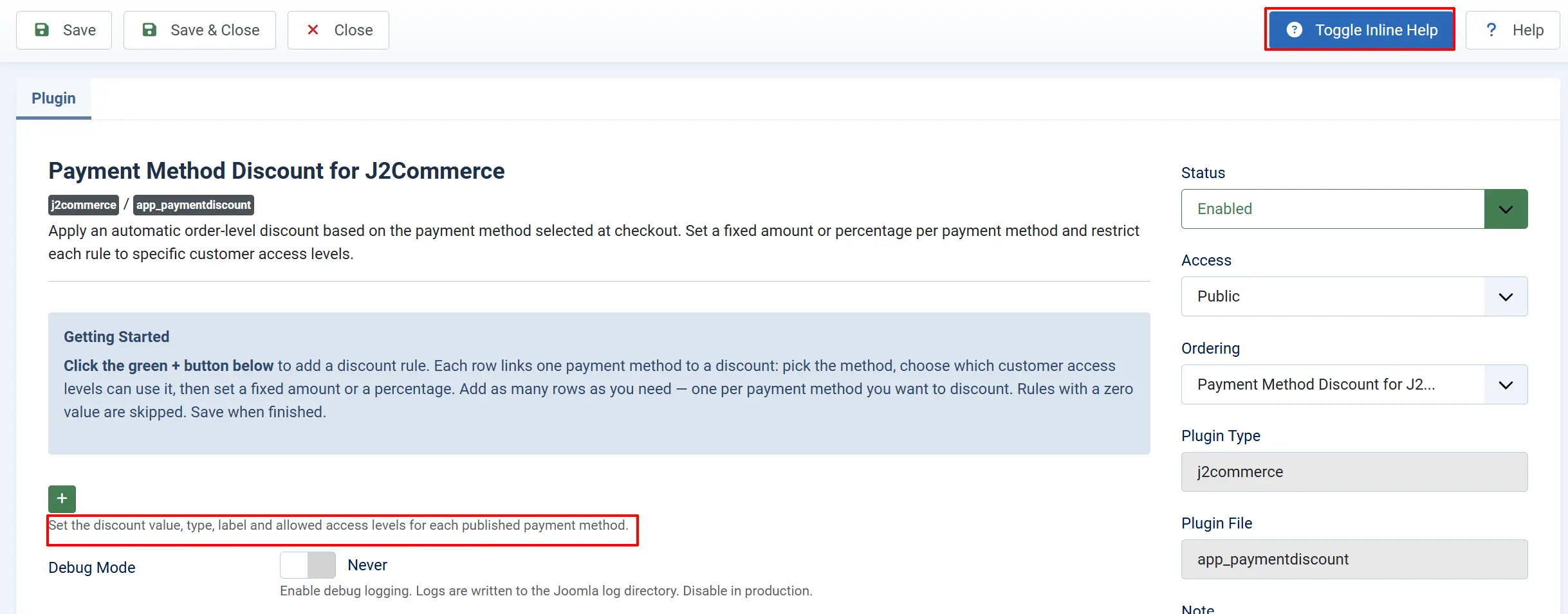Viewport: 1568px width, 614px height.
Task: Click the Save & Close button
Action: (x=199, y=30)
